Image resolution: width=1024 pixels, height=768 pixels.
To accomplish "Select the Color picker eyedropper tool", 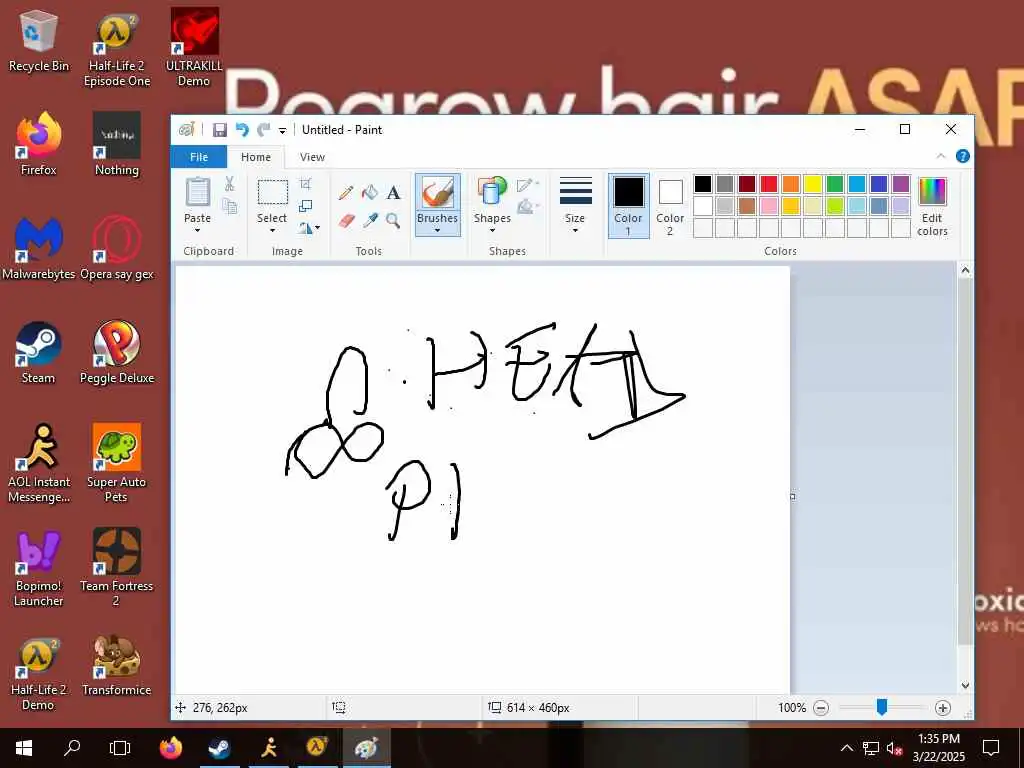I will click(x=370, y=221).
